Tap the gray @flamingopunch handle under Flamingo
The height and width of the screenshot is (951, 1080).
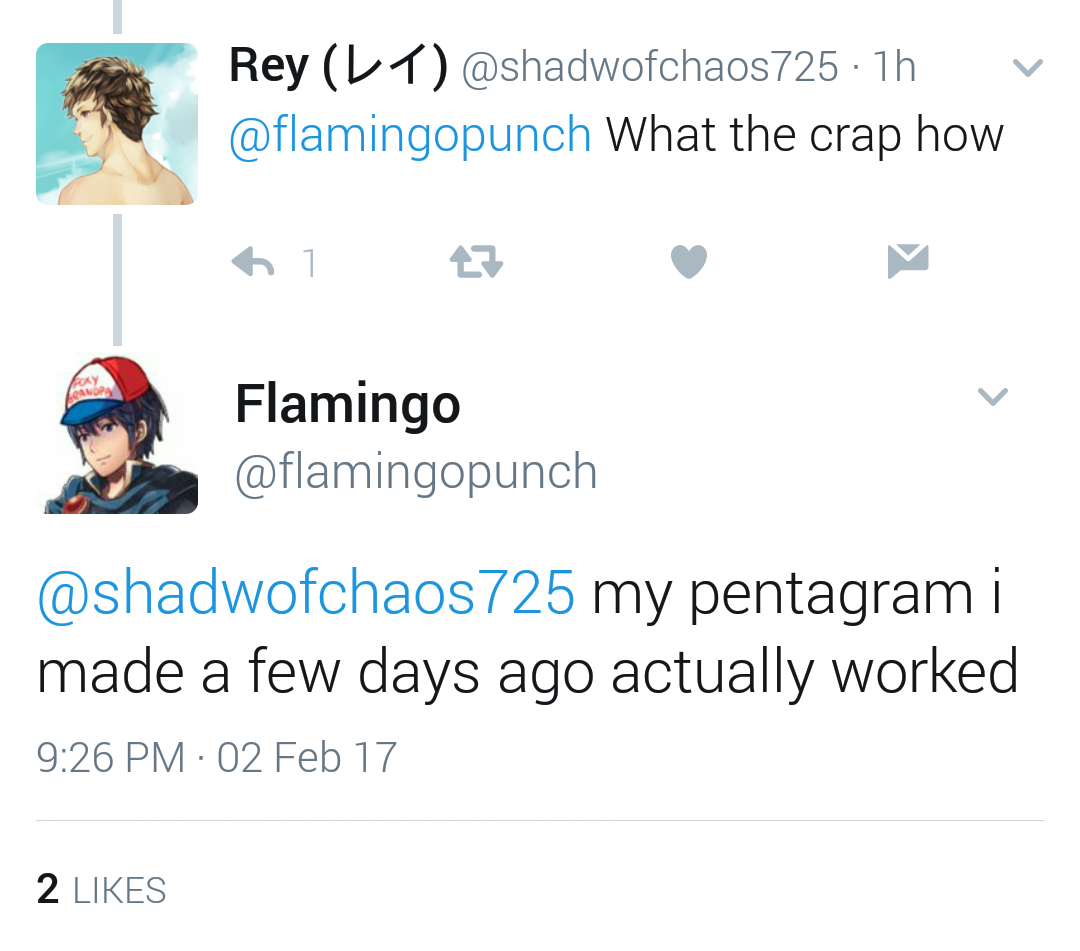tap(416, 471)
